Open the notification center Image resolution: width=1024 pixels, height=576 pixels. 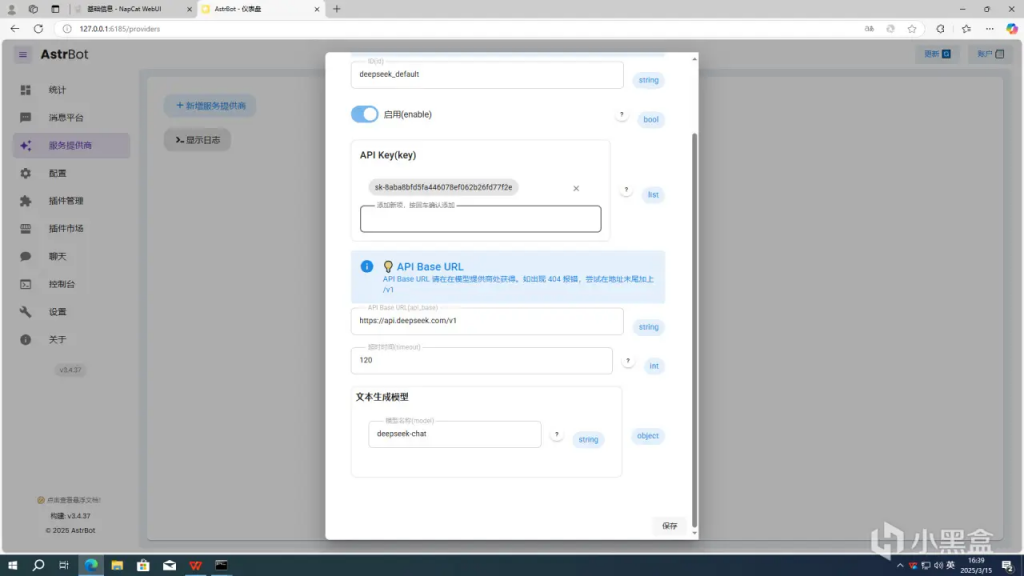click(1008, 566)
